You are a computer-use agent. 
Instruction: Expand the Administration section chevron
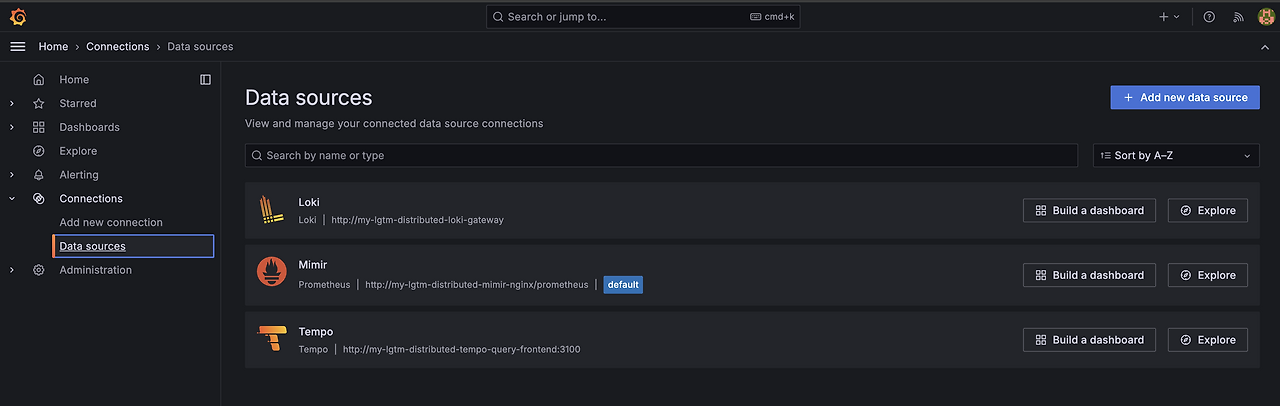pos(12,270)
